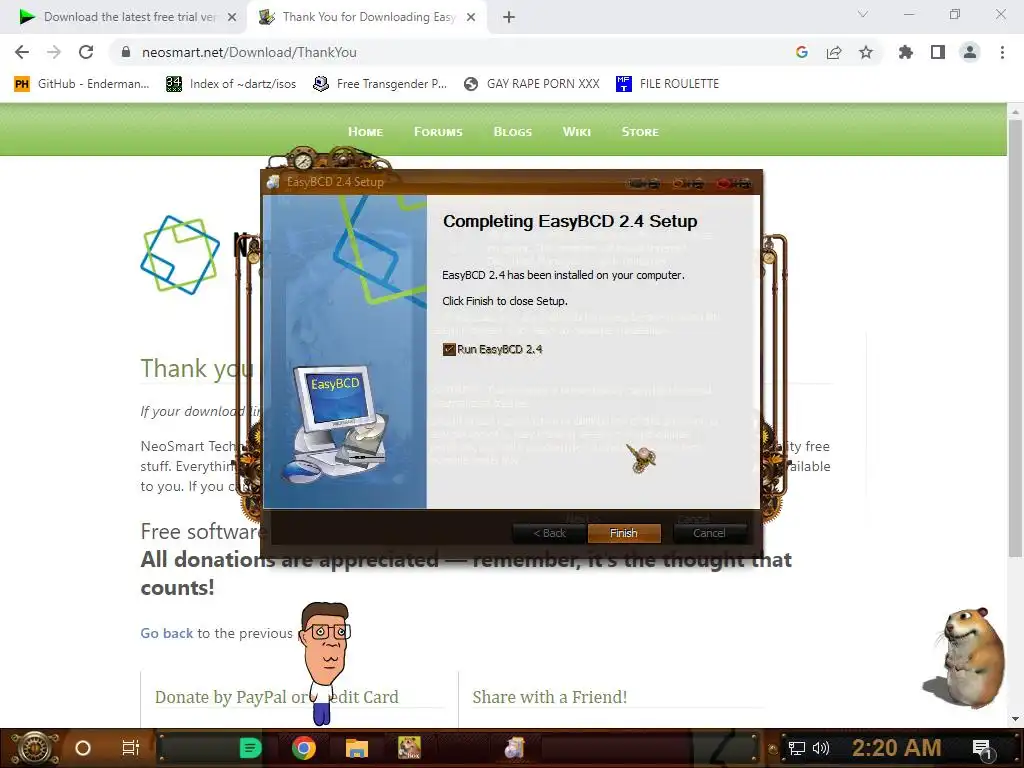
Task: Restore down the Chrome window
Action: [955, 14]
